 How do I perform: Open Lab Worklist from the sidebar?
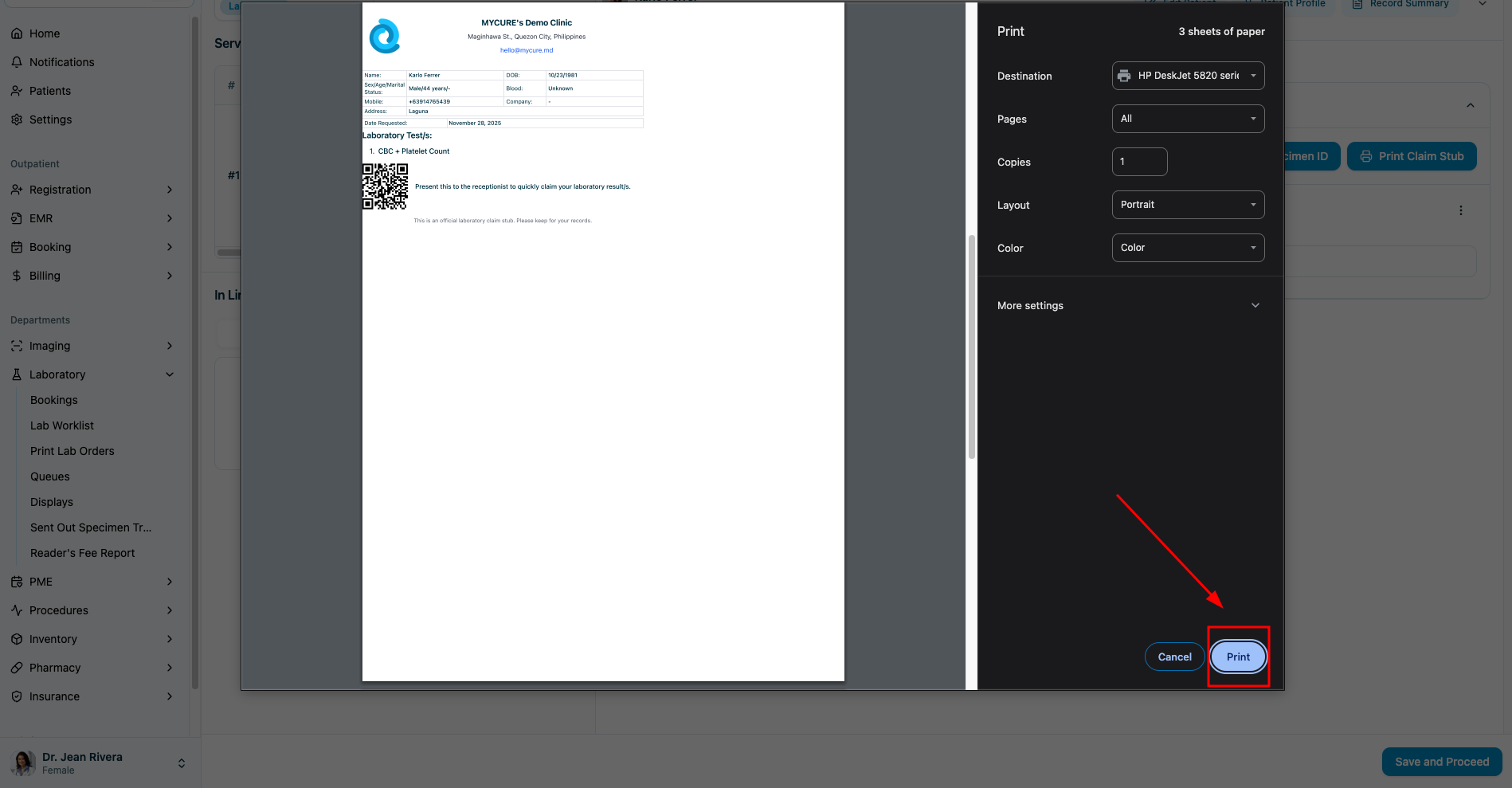pos(62,425)
